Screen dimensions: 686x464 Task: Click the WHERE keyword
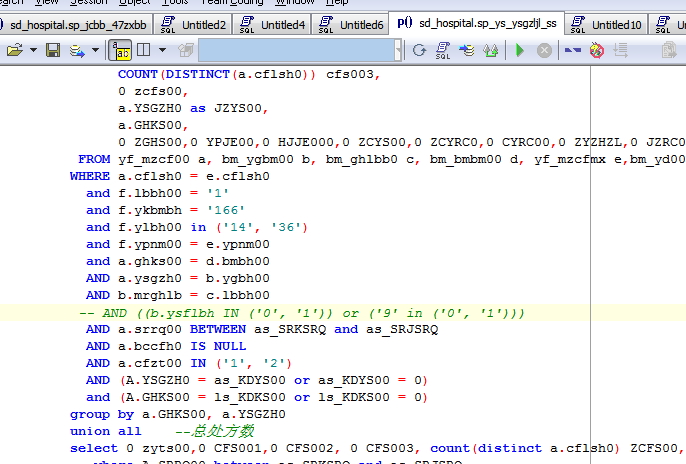[x=90, y=176]
